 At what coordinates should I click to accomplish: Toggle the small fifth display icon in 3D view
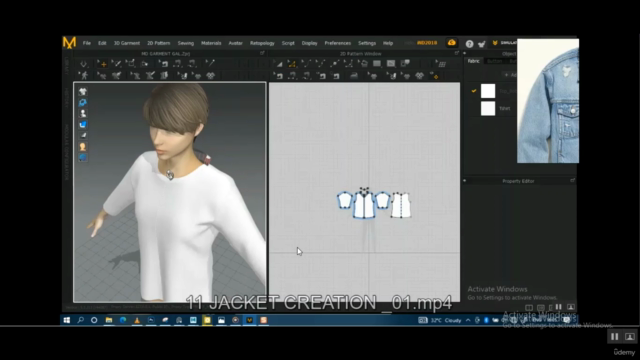[x=83, y=136]
